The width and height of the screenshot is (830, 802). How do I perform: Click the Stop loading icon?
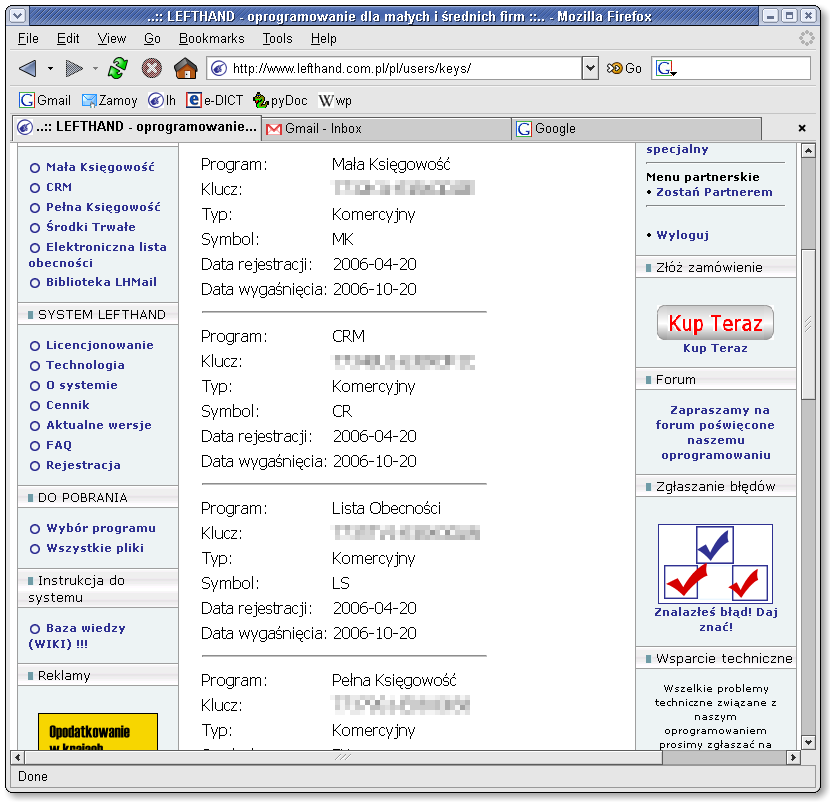tap(151, 69)
